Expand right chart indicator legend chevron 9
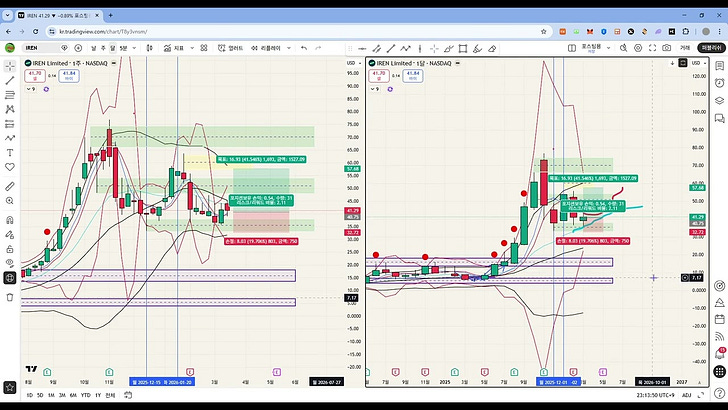 375,89
